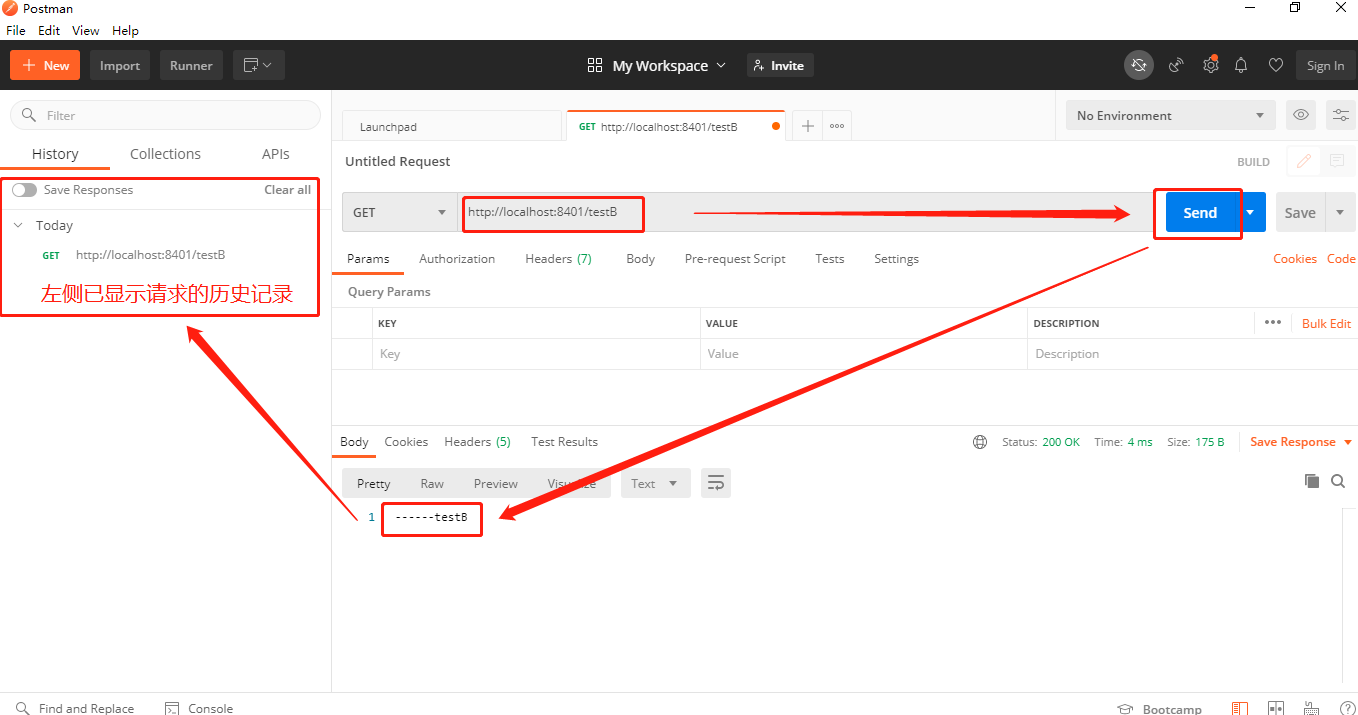
Task: Open the request Settings tab
Action: point(896,258)
